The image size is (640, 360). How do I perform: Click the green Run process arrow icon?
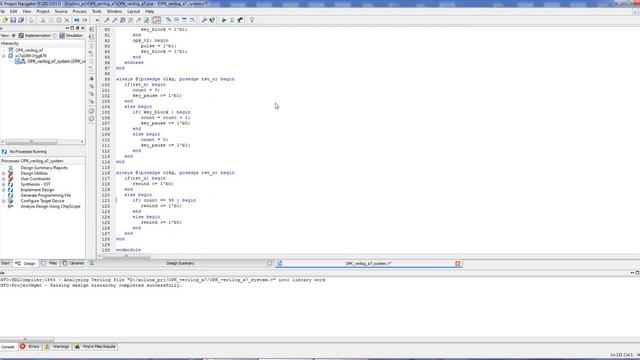click(x=224, y=20)
